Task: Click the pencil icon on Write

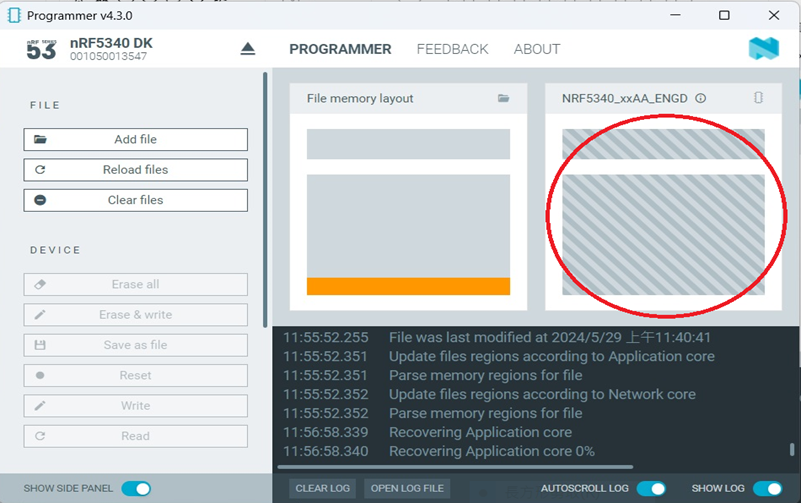Action: 40,406
